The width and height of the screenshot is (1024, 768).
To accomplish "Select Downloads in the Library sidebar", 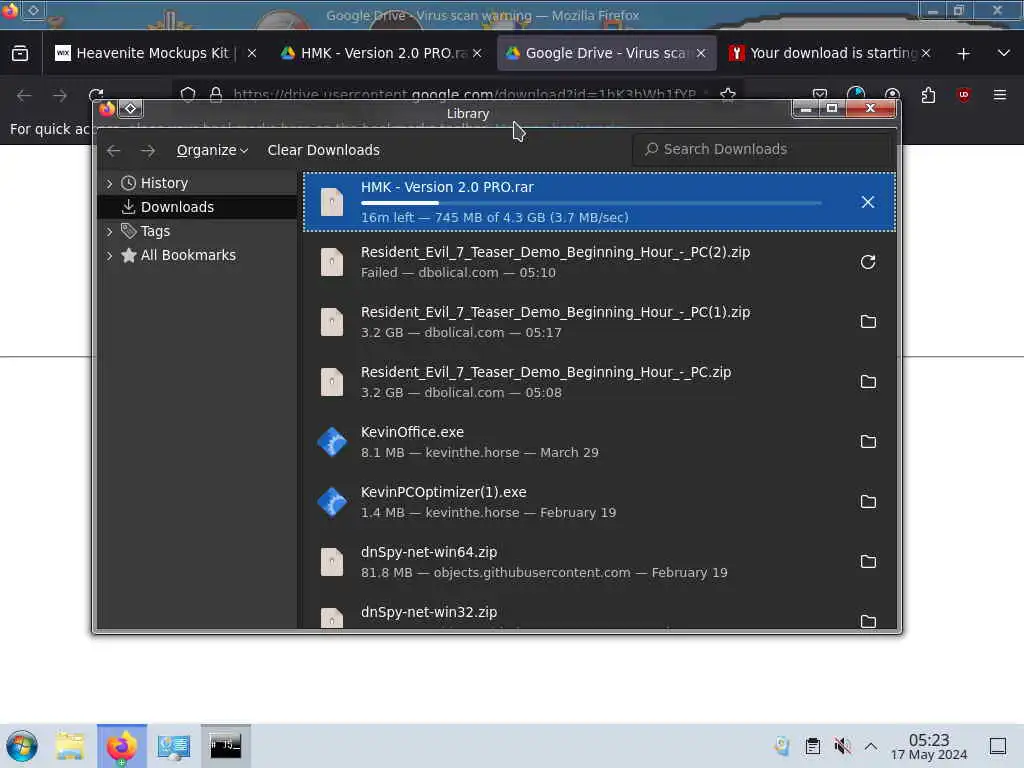I will (197, 207).
